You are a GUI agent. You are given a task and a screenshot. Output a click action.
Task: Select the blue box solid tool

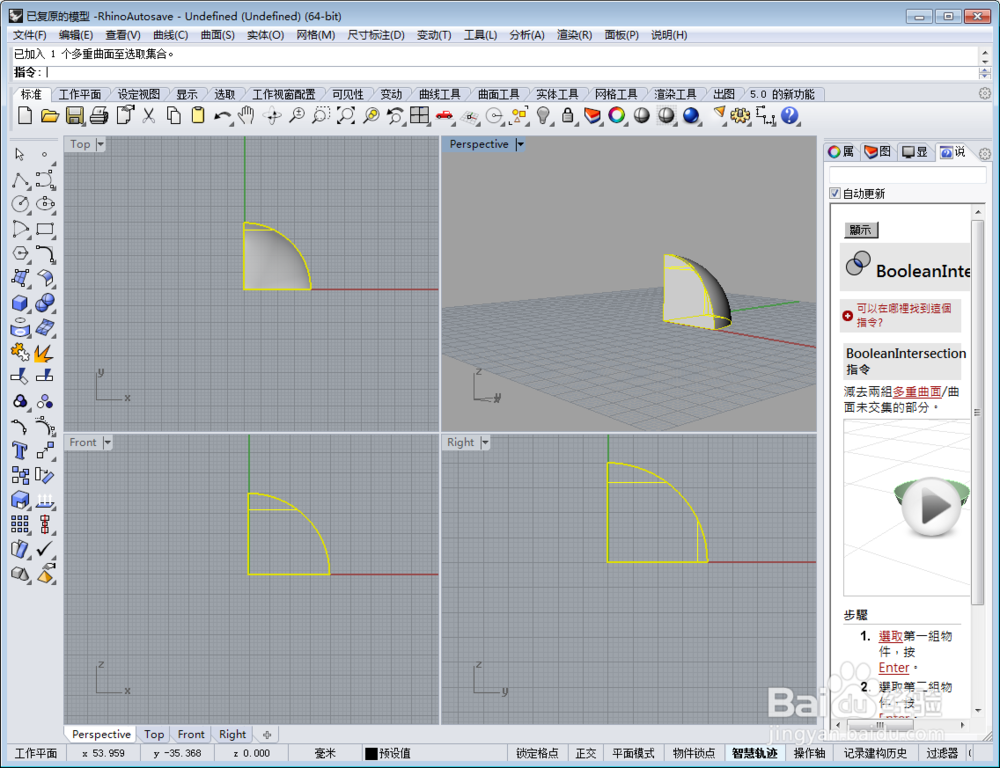(x=20, y=303)
